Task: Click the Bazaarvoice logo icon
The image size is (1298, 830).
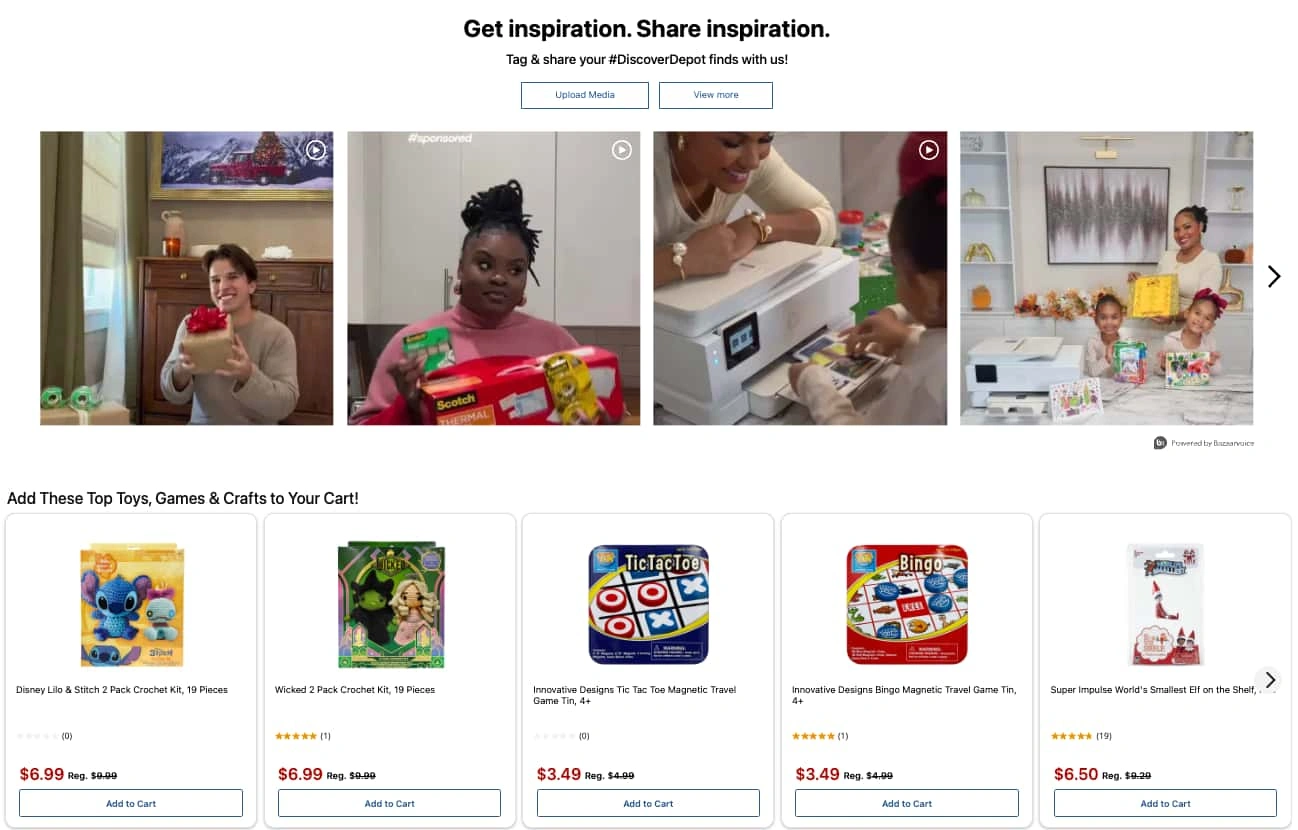Action: coord(1160,443)
